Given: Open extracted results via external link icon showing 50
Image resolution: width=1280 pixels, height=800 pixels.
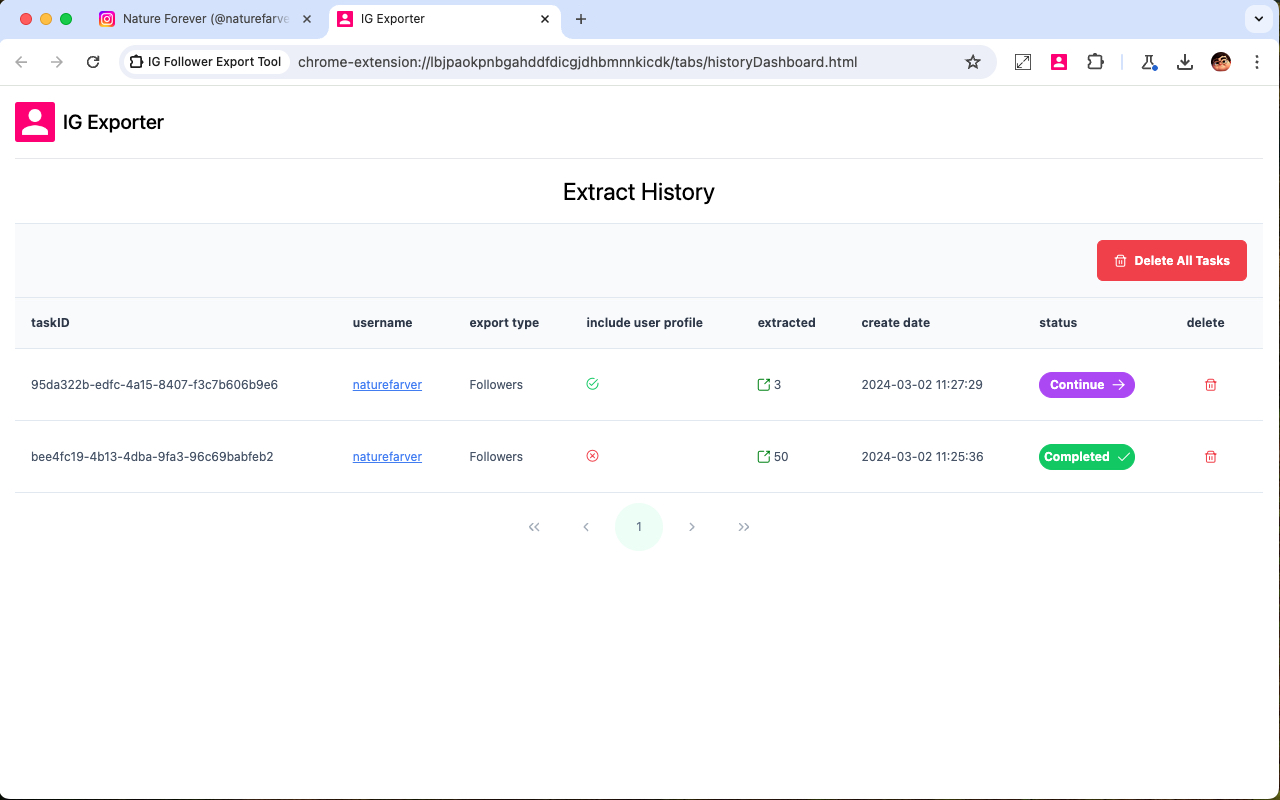Looking at the screenshot, I should (763, 456).
